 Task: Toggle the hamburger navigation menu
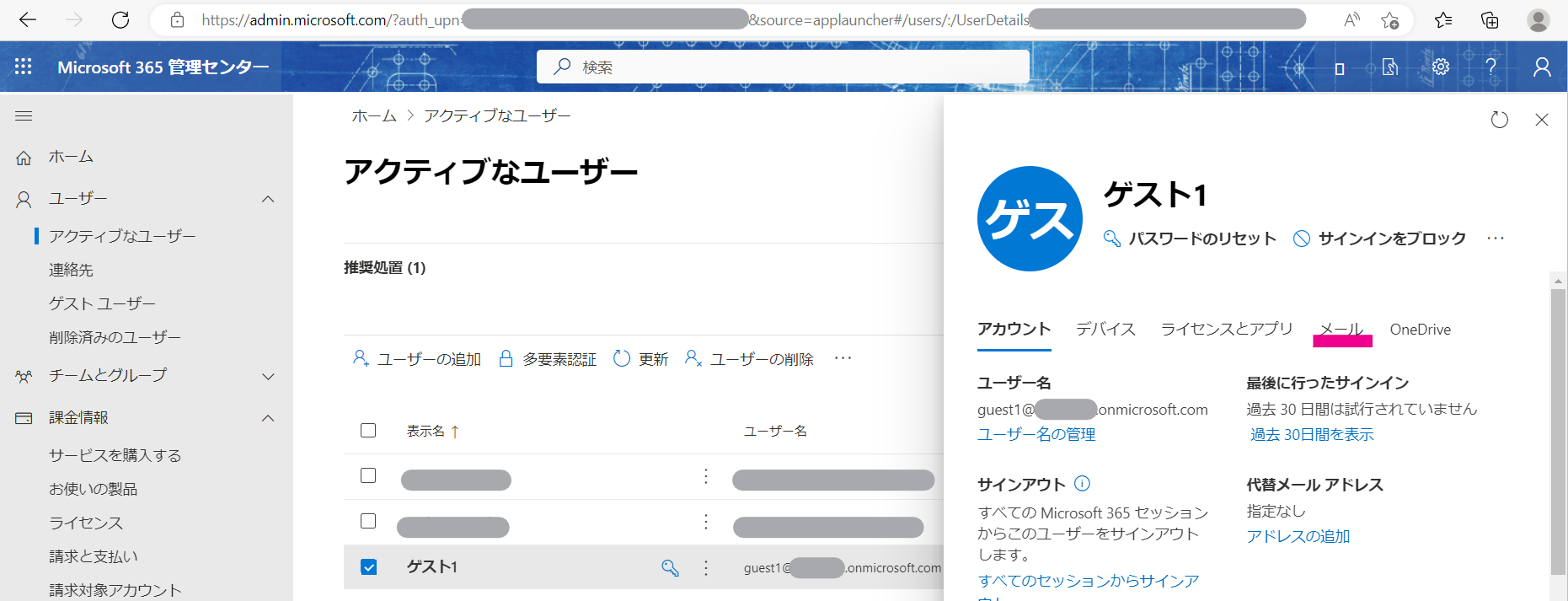coord(24,115)
